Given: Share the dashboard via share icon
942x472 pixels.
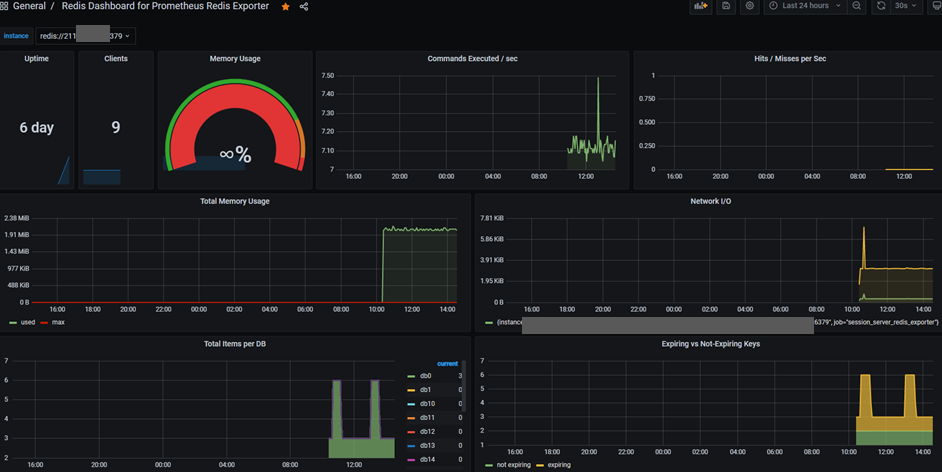Looking at the screenshot, I should 304,7.
